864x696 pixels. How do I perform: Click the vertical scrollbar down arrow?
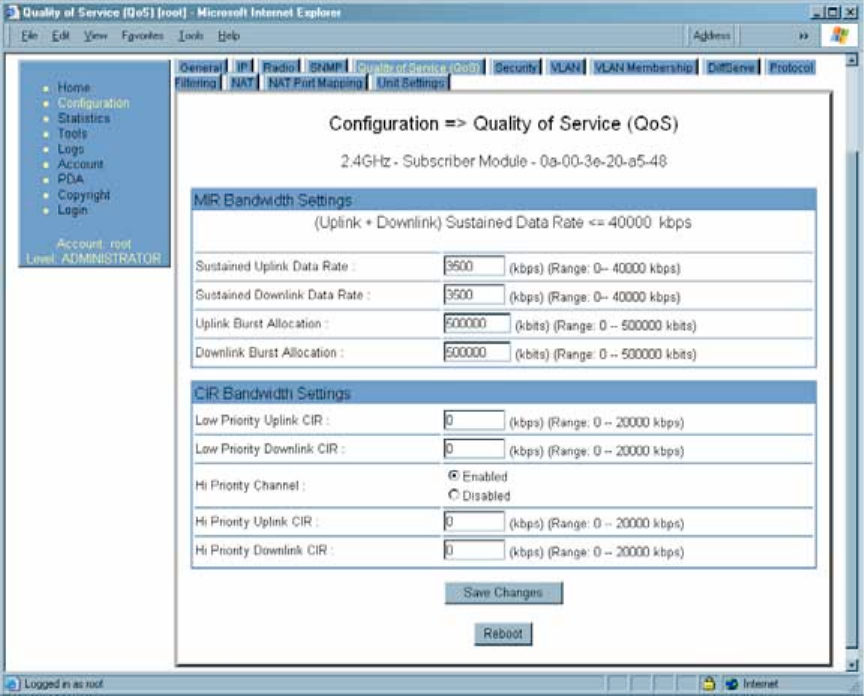(x=852, y=663)
